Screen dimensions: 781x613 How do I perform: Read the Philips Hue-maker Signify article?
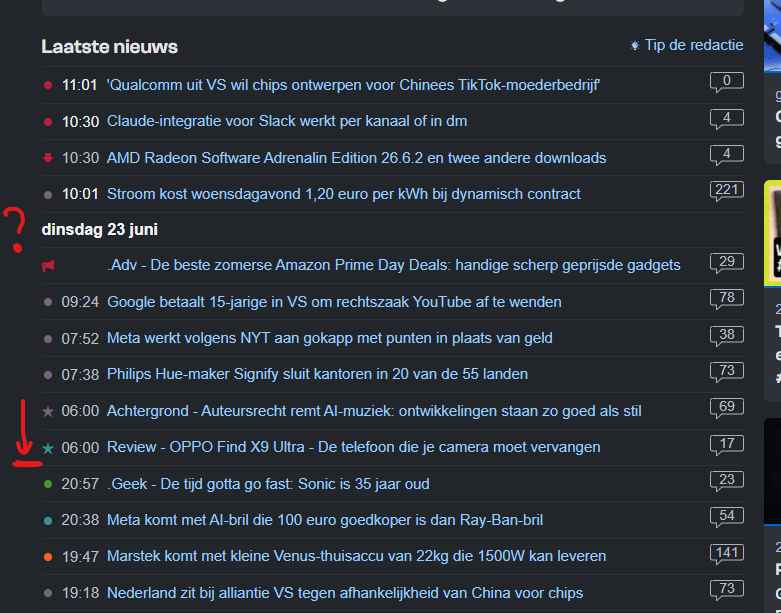[317, 374]
